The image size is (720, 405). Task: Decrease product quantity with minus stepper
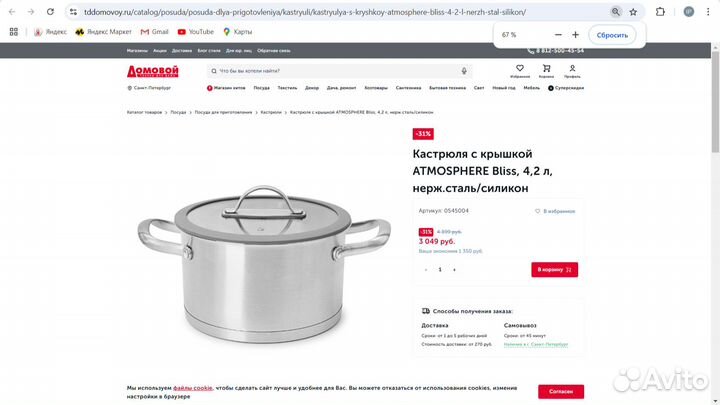pos(426,270)
